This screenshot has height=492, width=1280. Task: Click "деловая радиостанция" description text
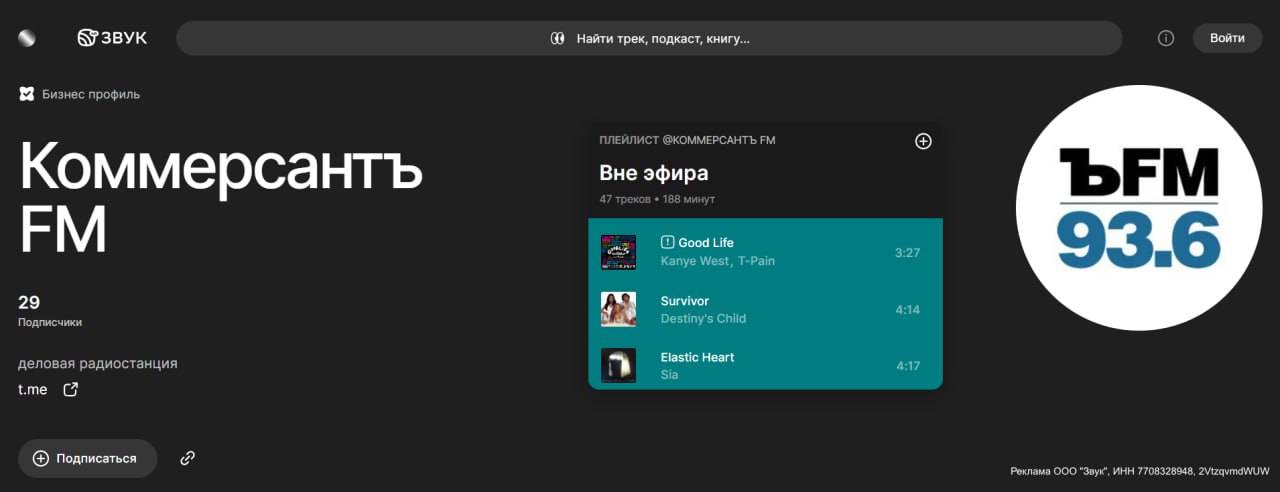[x=98, y=363]
